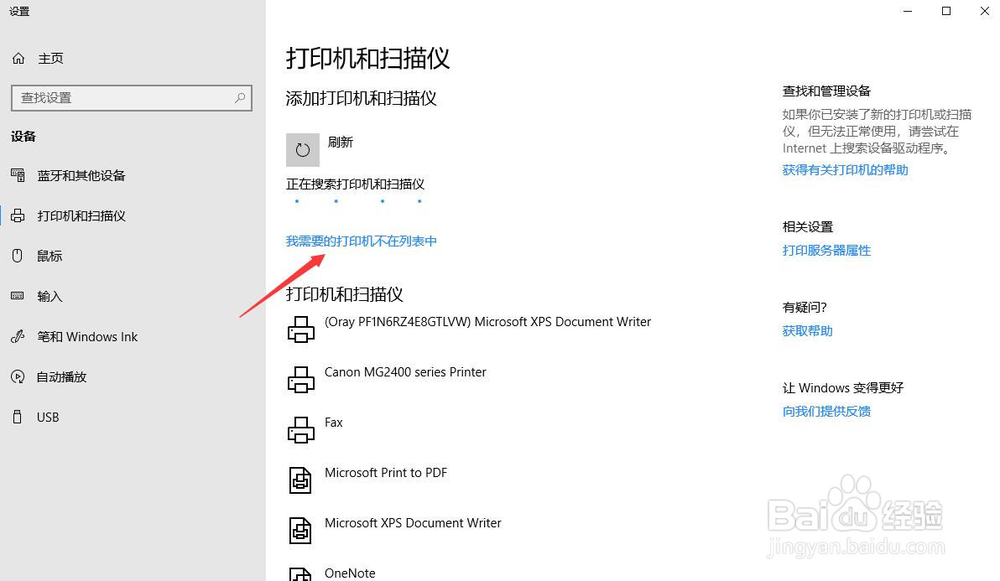Maximize the 设置 window
1000x581 pixels.
[946, 11]
